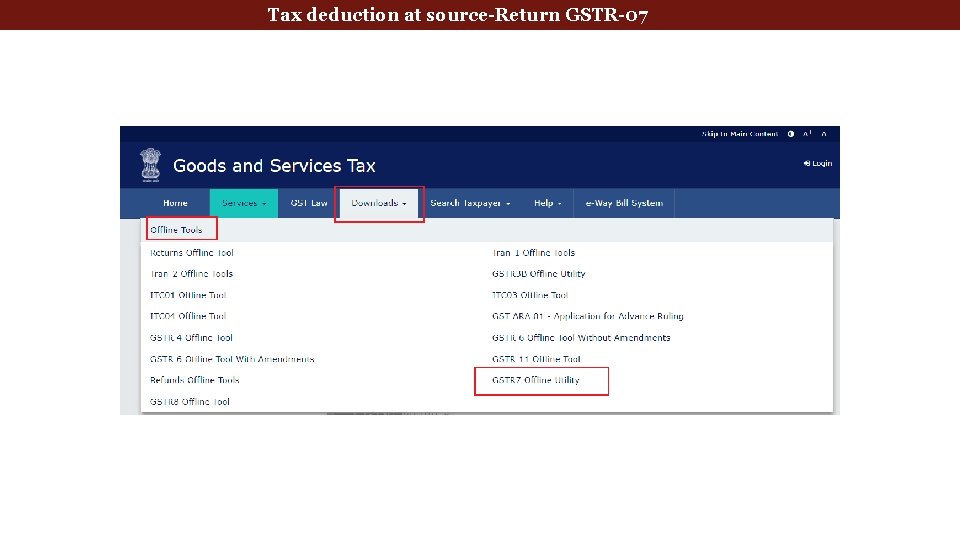The image size is (960, 540).
Task: Open GSTR 4 Offline Tool link
Action: 191,337
